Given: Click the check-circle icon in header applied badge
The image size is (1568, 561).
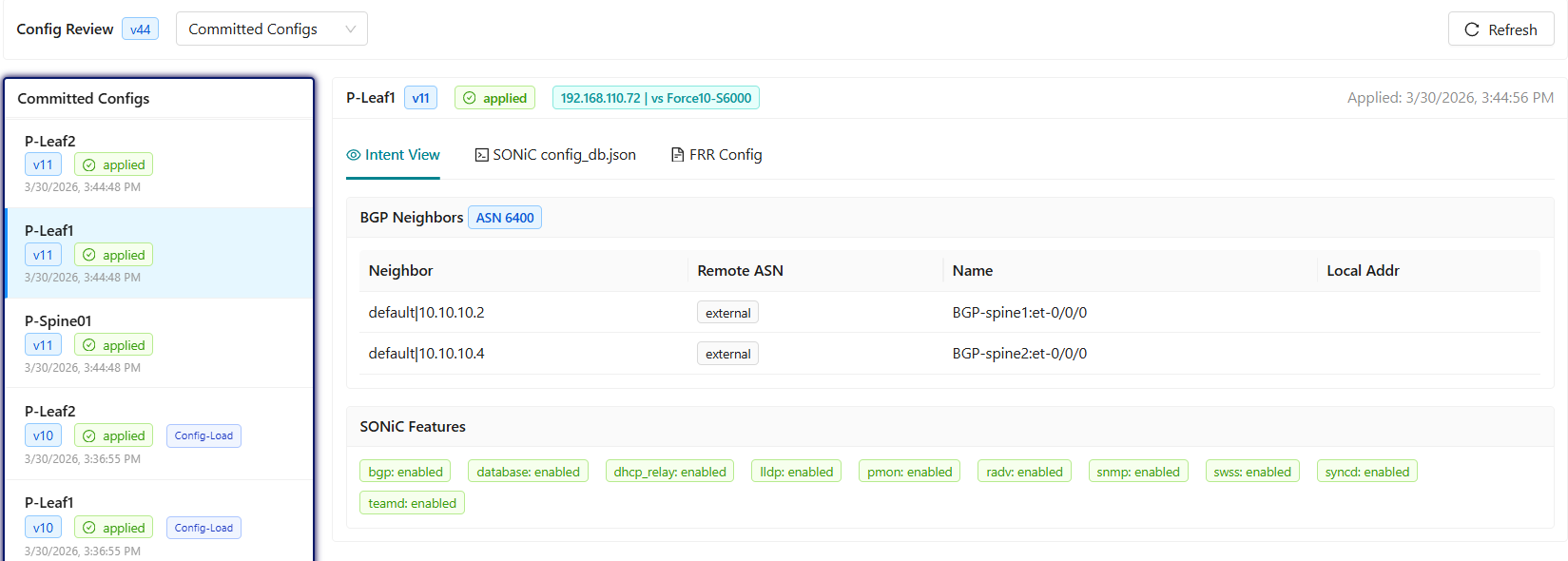Looking at the screenshot, I should pos(470,98).
